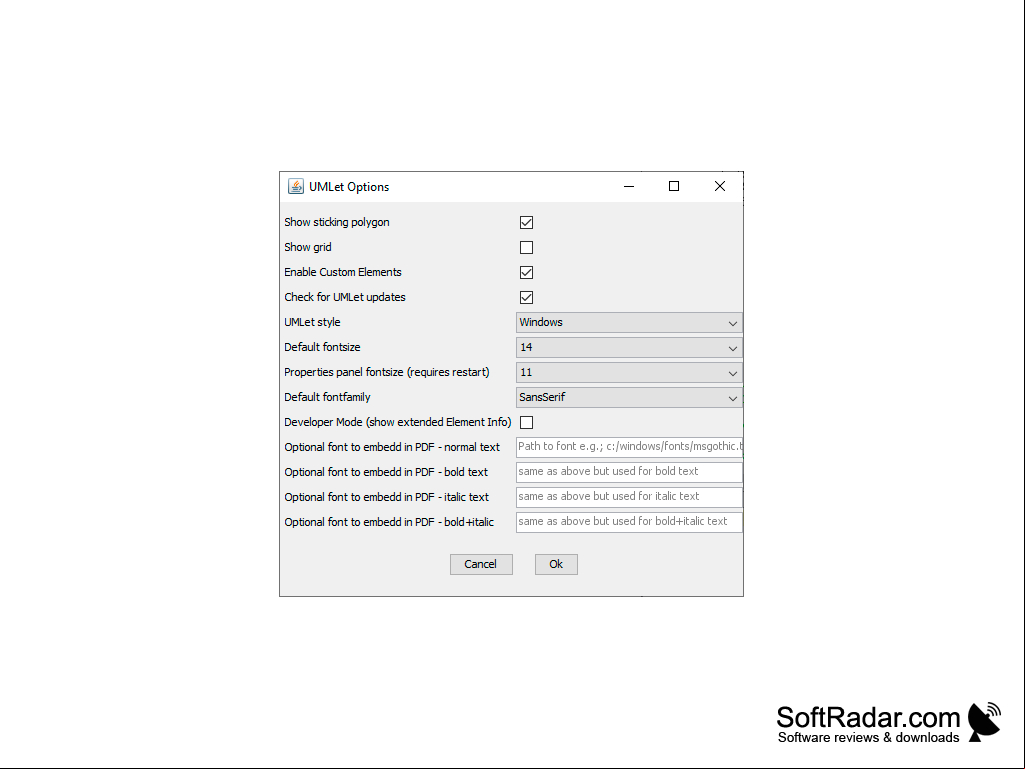Viewport: 1025px width, 769px height.
Task: Uncheck the Show sticking polygon checkbox
Action: point(526,222)
